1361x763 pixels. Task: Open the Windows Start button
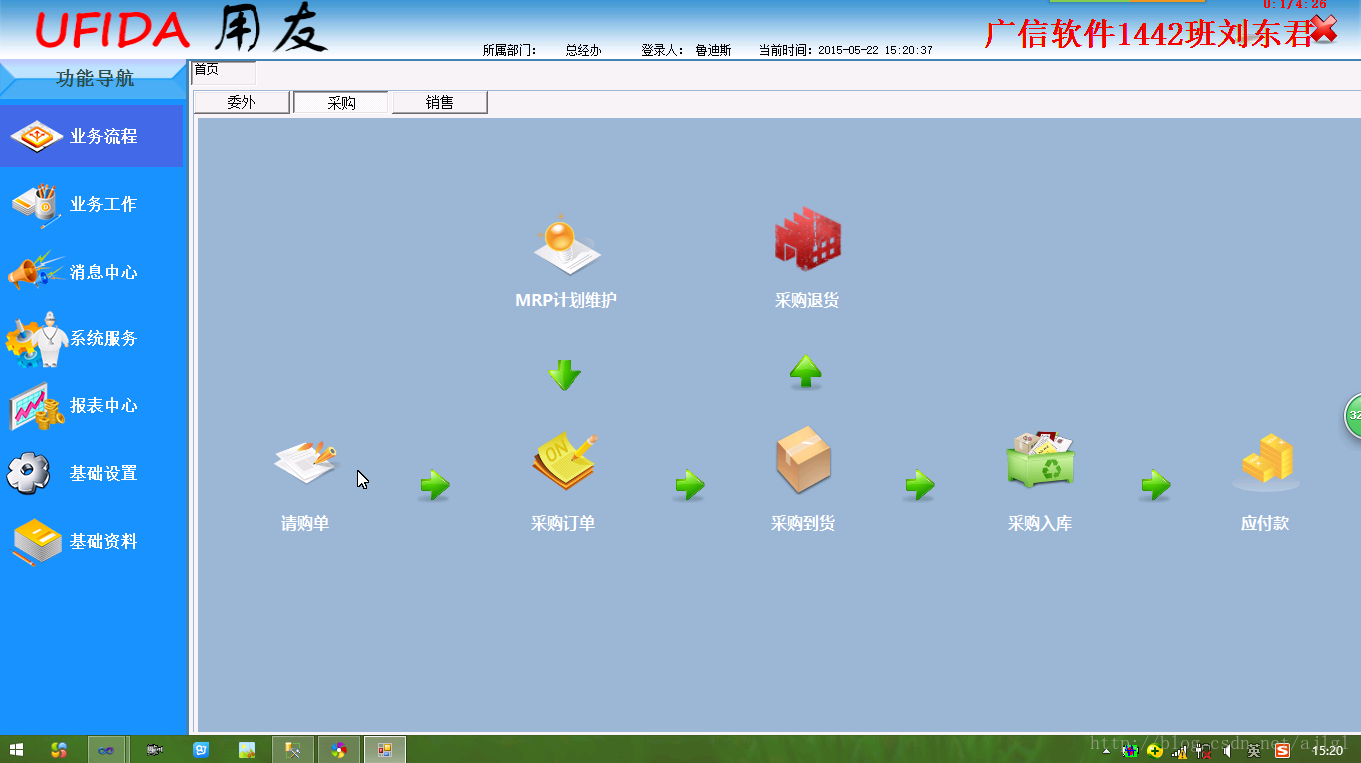[x=17, y=749]
